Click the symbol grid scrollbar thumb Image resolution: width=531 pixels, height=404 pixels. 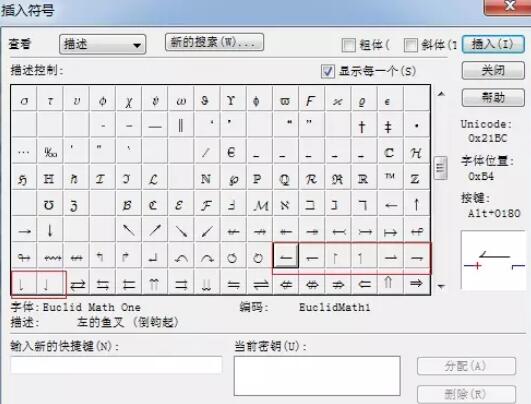pyautogui.click(x=441, y=168)
